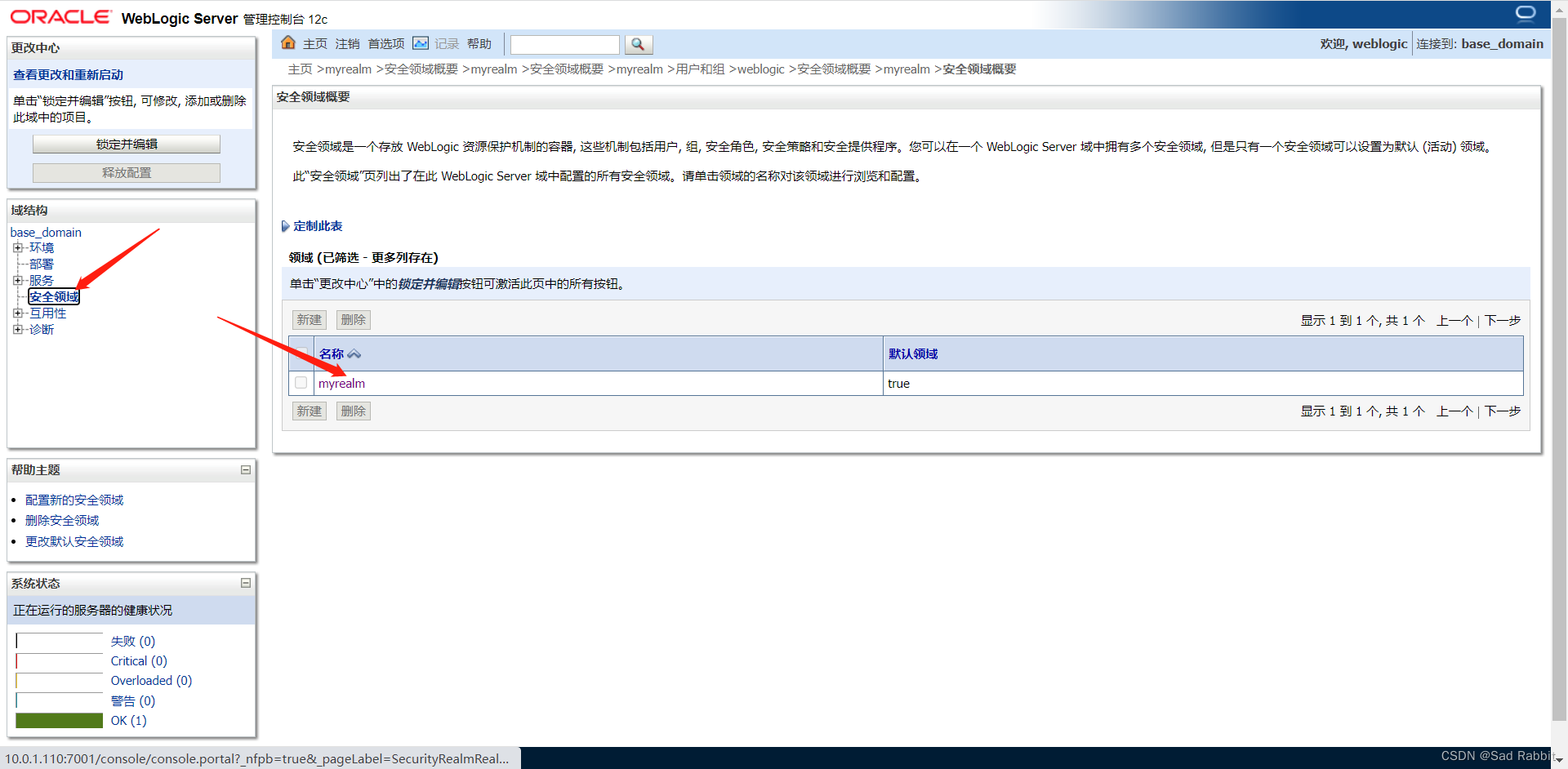
Task: Click the 释放配置 button
Action: tap(127, 172)
